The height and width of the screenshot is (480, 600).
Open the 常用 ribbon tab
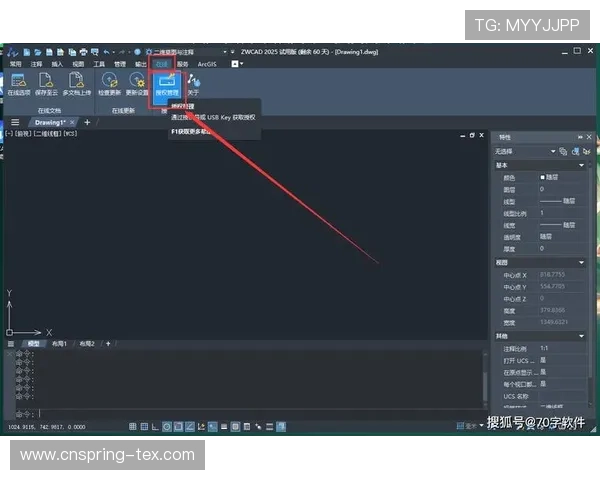point(15,64)
